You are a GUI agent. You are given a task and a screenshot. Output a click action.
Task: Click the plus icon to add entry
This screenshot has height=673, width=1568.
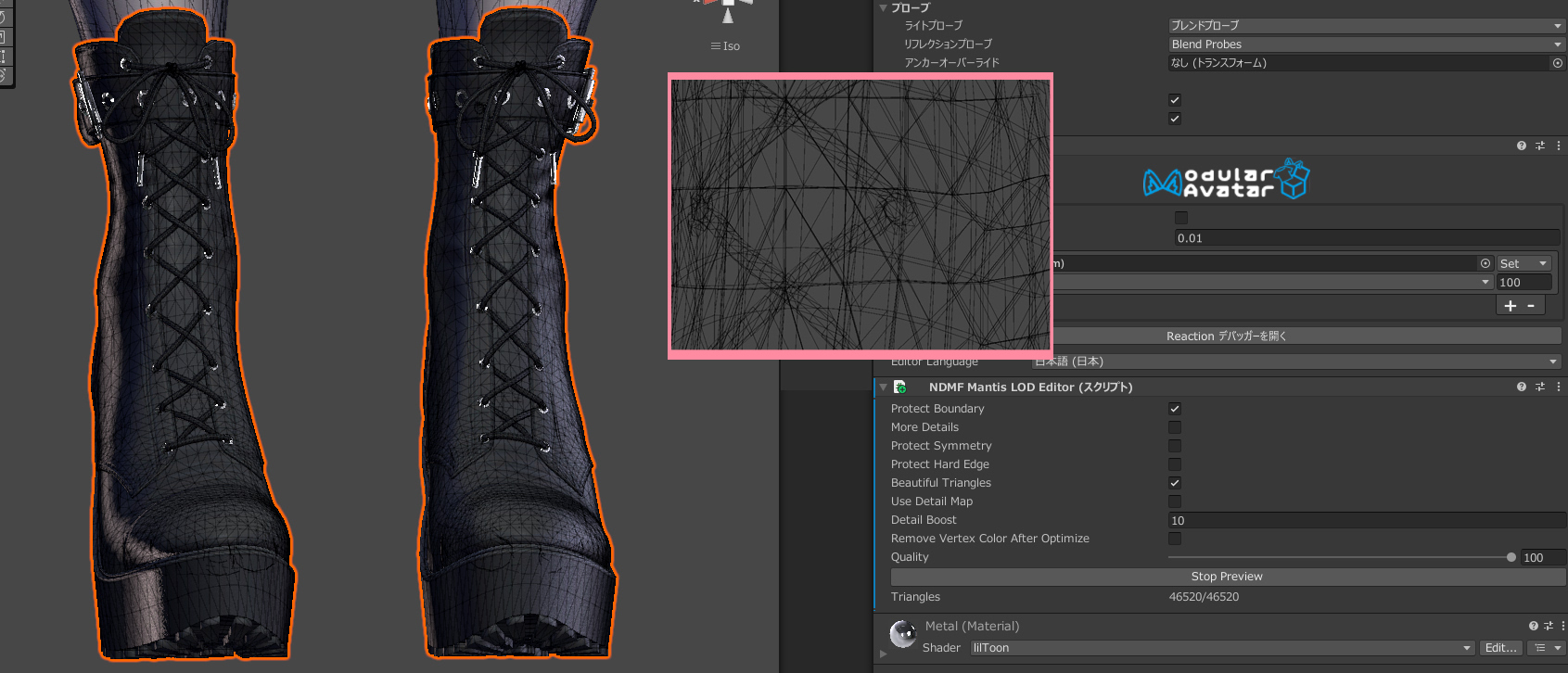click(1511, 306)
